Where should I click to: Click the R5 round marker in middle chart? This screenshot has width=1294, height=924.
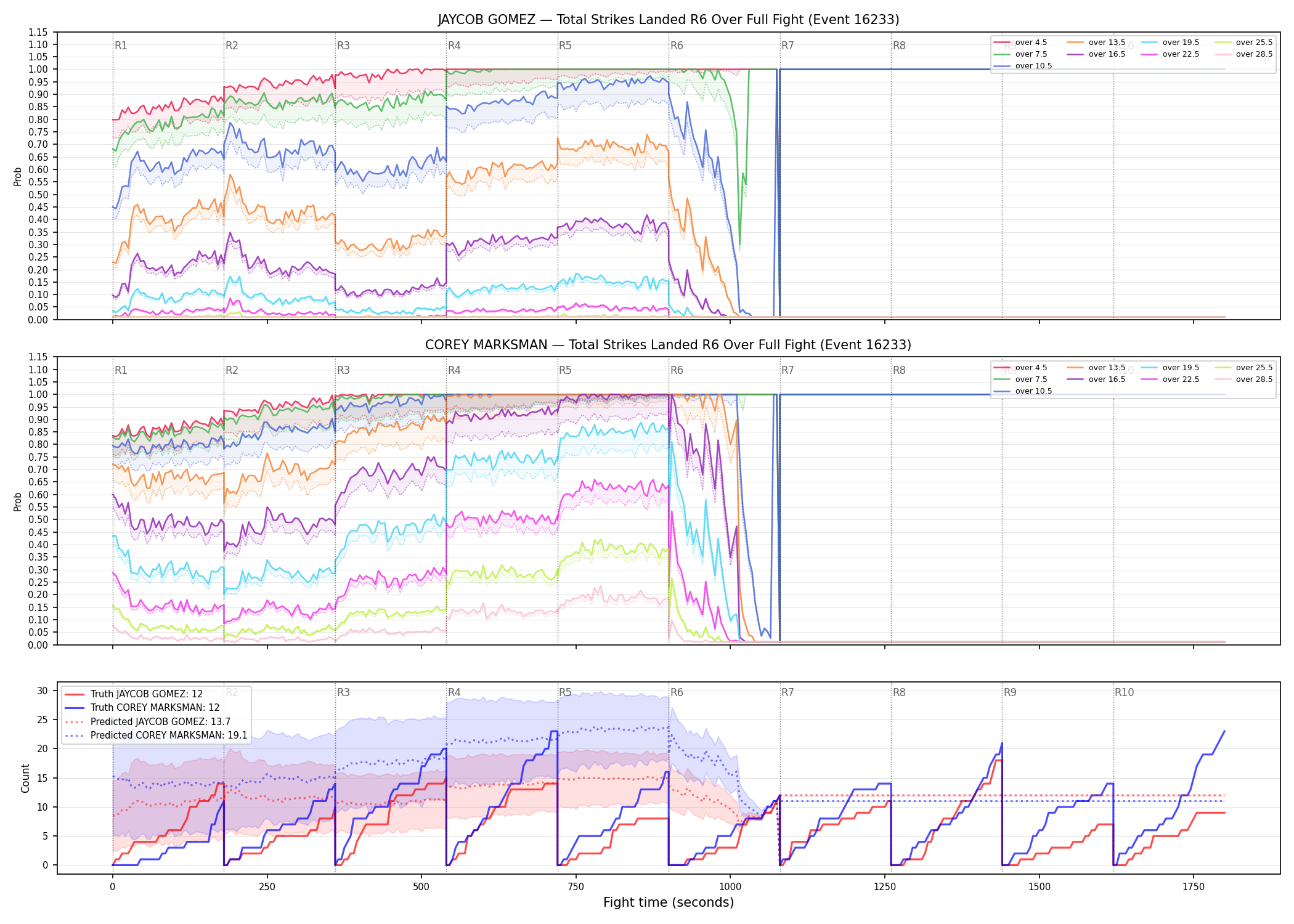(565, 370)
